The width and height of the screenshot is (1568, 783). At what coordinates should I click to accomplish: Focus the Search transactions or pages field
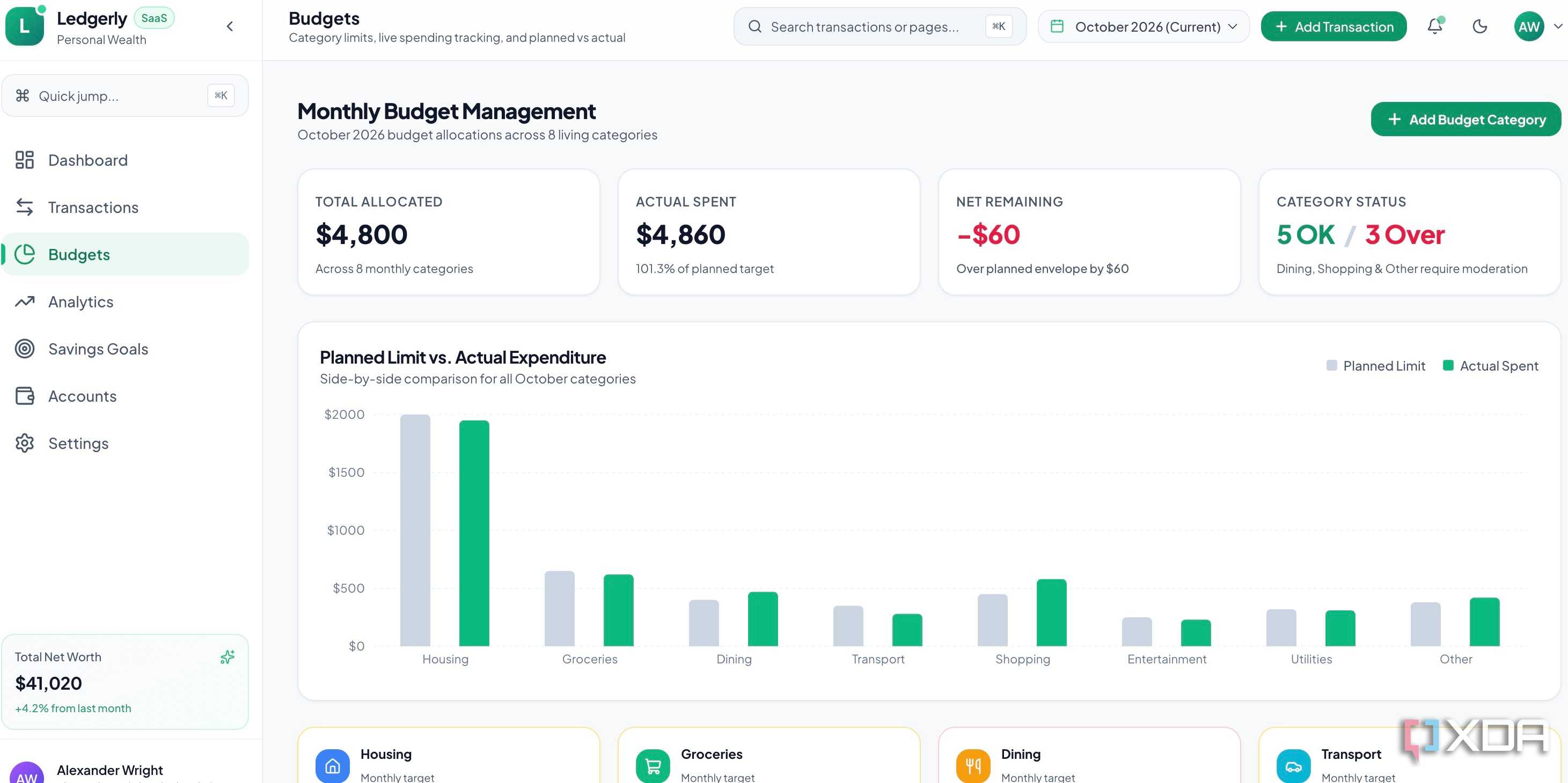[880, 26]
